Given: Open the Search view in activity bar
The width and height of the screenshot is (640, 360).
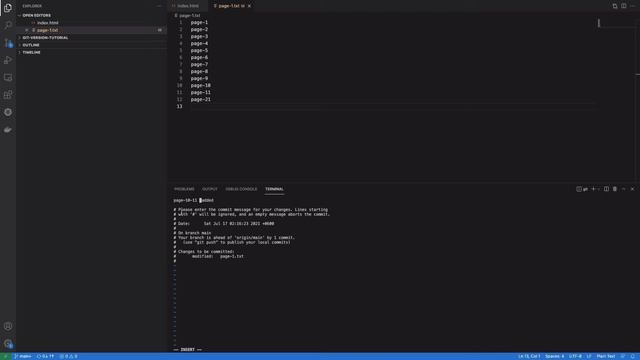Looking at the screenshot, I should pos(8,25).
